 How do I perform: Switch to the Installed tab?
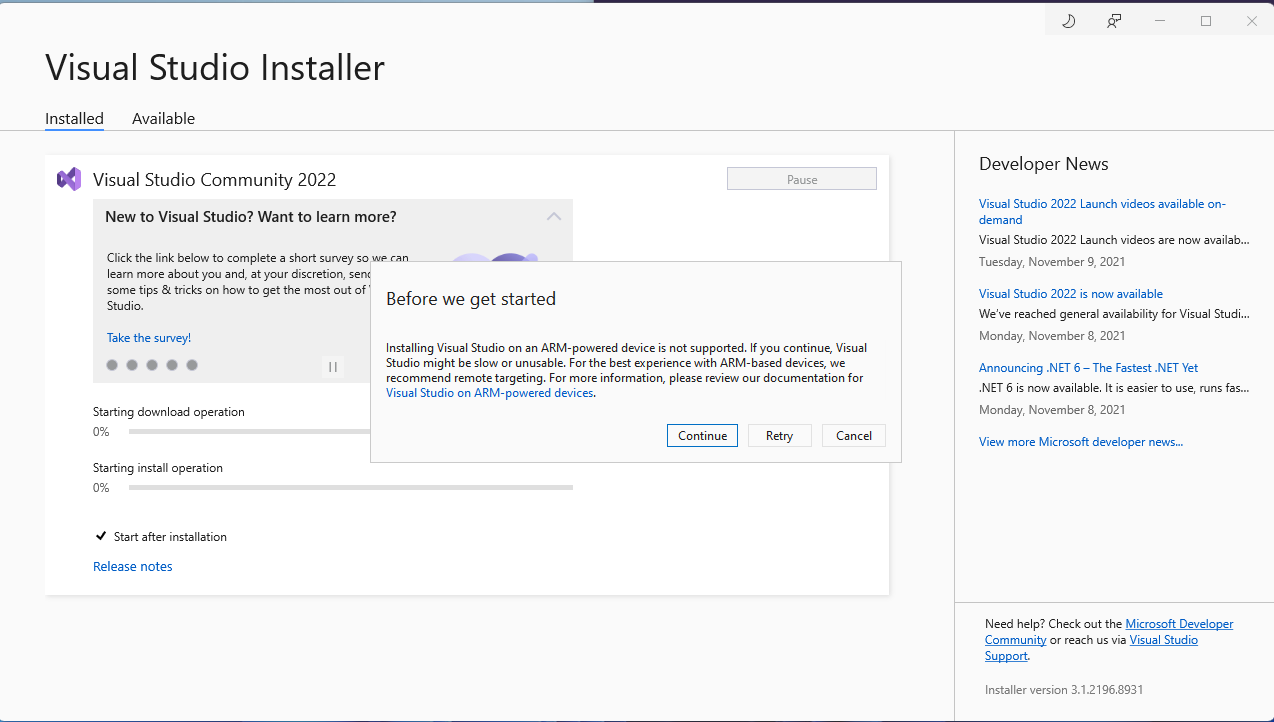coord(74,118)
